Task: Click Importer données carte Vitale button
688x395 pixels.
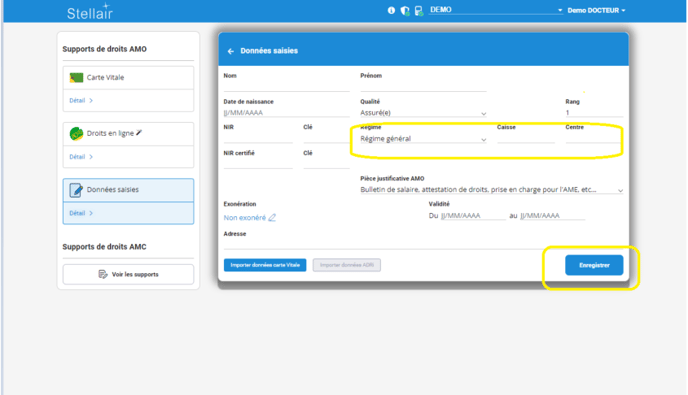Action: pos(265,265)
